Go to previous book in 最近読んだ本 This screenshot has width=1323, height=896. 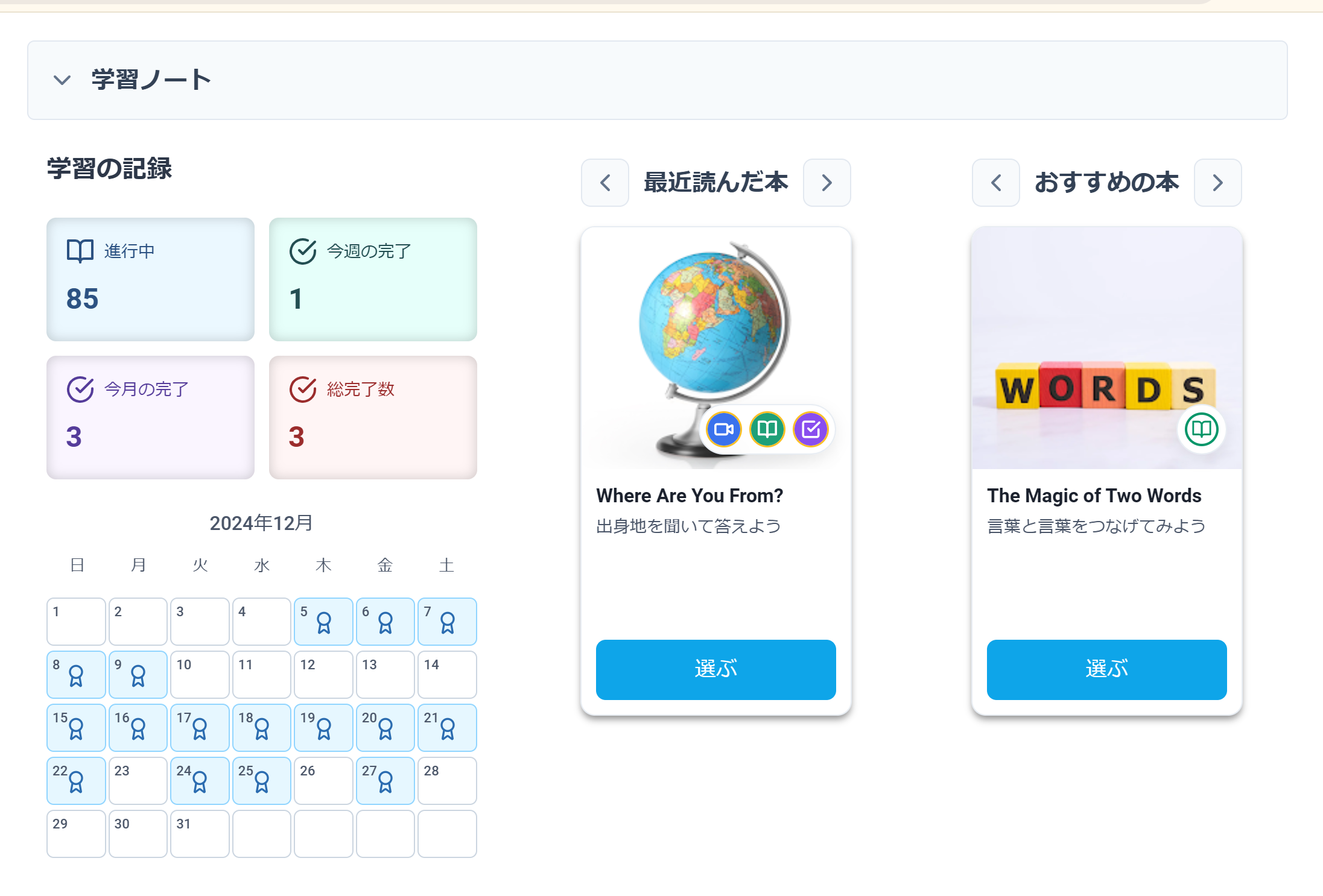pyautogui.click(x=605, y=183)
